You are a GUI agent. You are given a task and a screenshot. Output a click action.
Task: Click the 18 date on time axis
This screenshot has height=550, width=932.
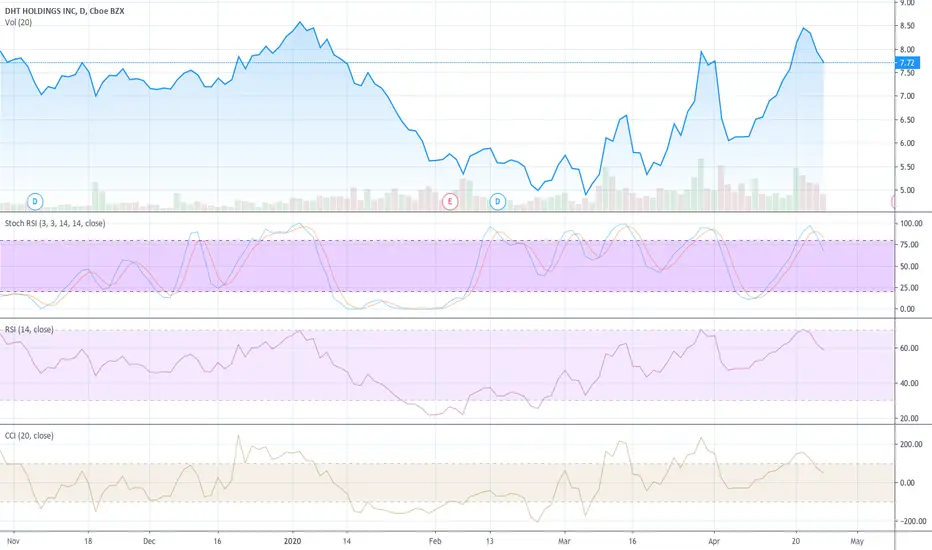pos(88,541)
